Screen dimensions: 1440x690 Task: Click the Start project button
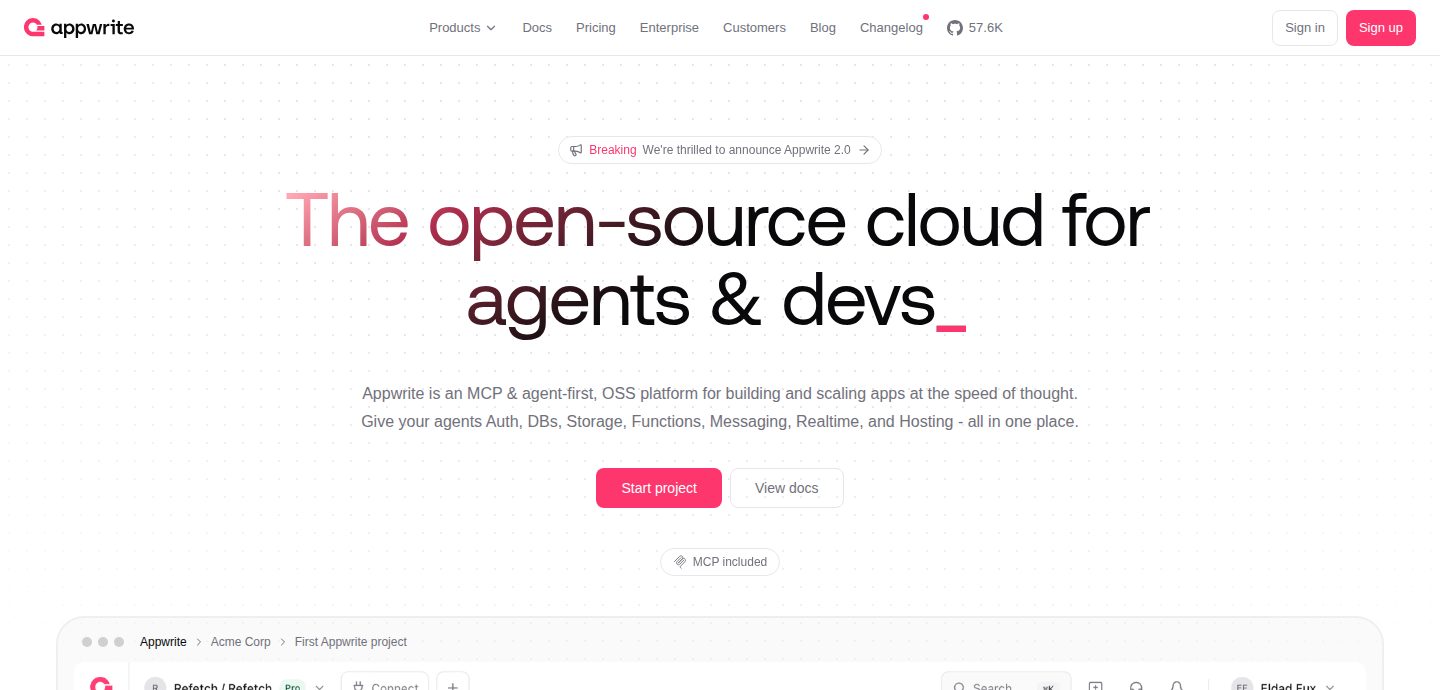point(659,488)
